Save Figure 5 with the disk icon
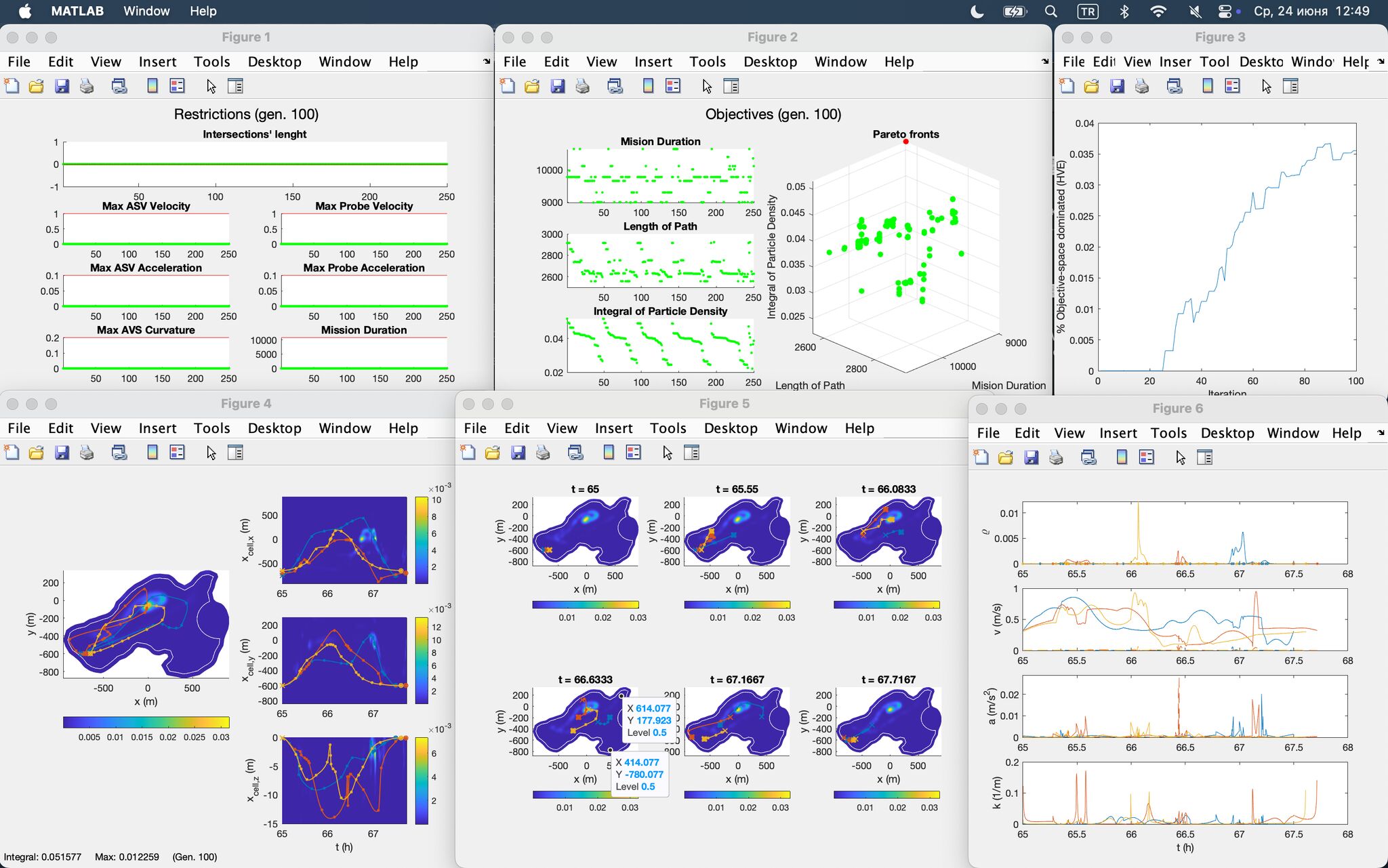 click(x=518, y=453)
